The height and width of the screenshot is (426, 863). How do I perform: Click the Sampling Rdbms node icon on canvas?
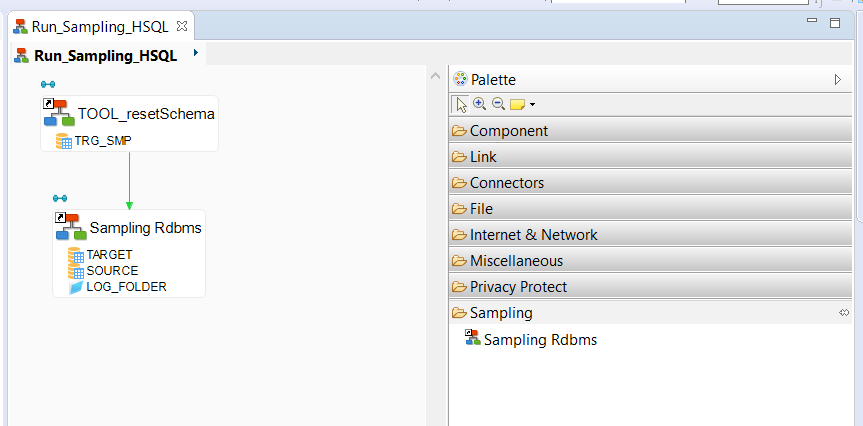click(x=71, y=226)
